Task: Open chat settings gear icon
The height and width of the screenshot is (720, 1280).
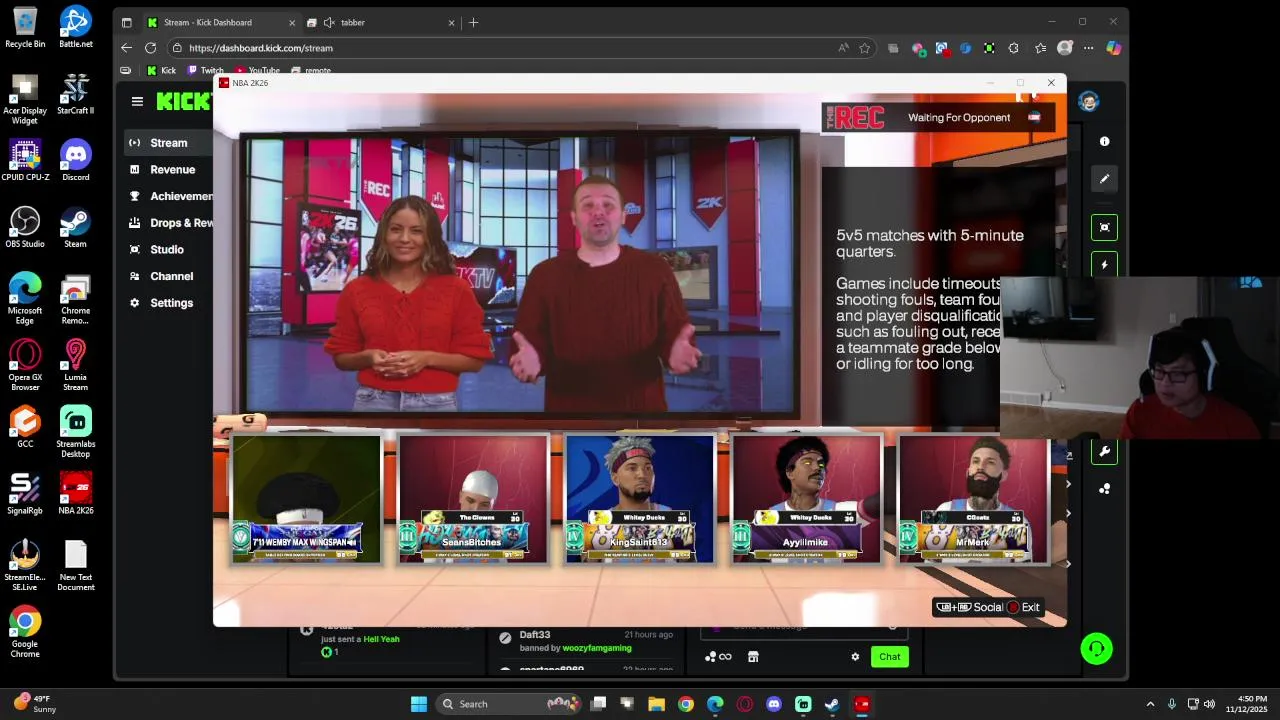Action: click(x=855, y=657)
